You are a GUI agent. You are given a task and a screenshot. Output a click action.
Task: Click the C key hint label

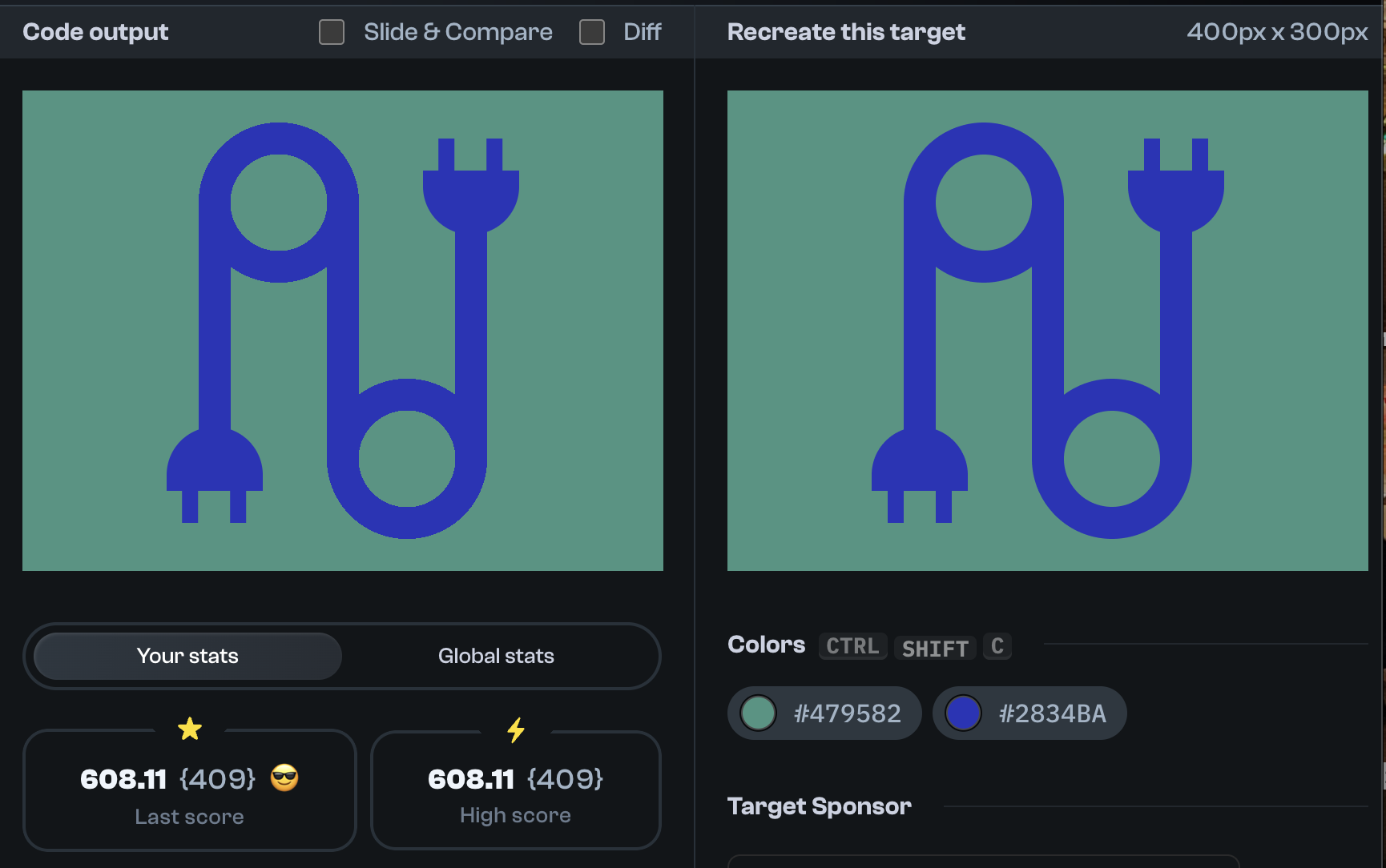click(997, 646)
